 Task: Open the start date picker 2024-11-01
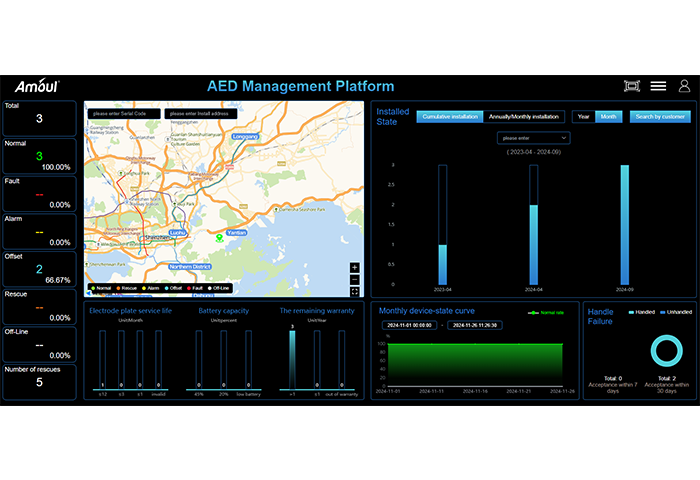click(410, 325)
